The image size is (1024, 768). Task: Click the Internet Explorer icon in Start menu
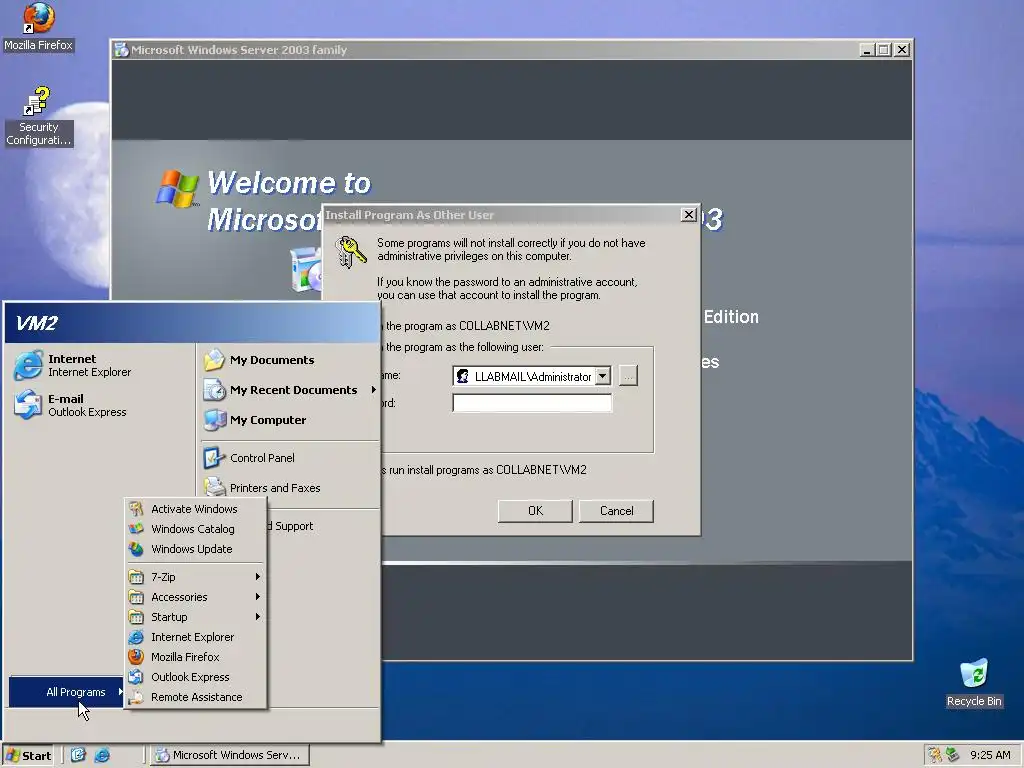pos(28,365)
